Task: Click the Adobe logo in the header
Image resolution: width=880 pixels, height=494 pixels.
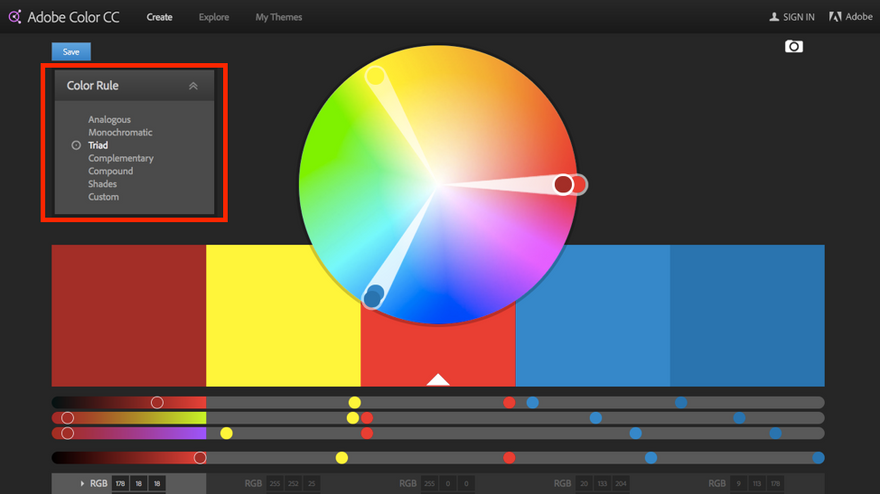Action: click(x=835, y=17)
